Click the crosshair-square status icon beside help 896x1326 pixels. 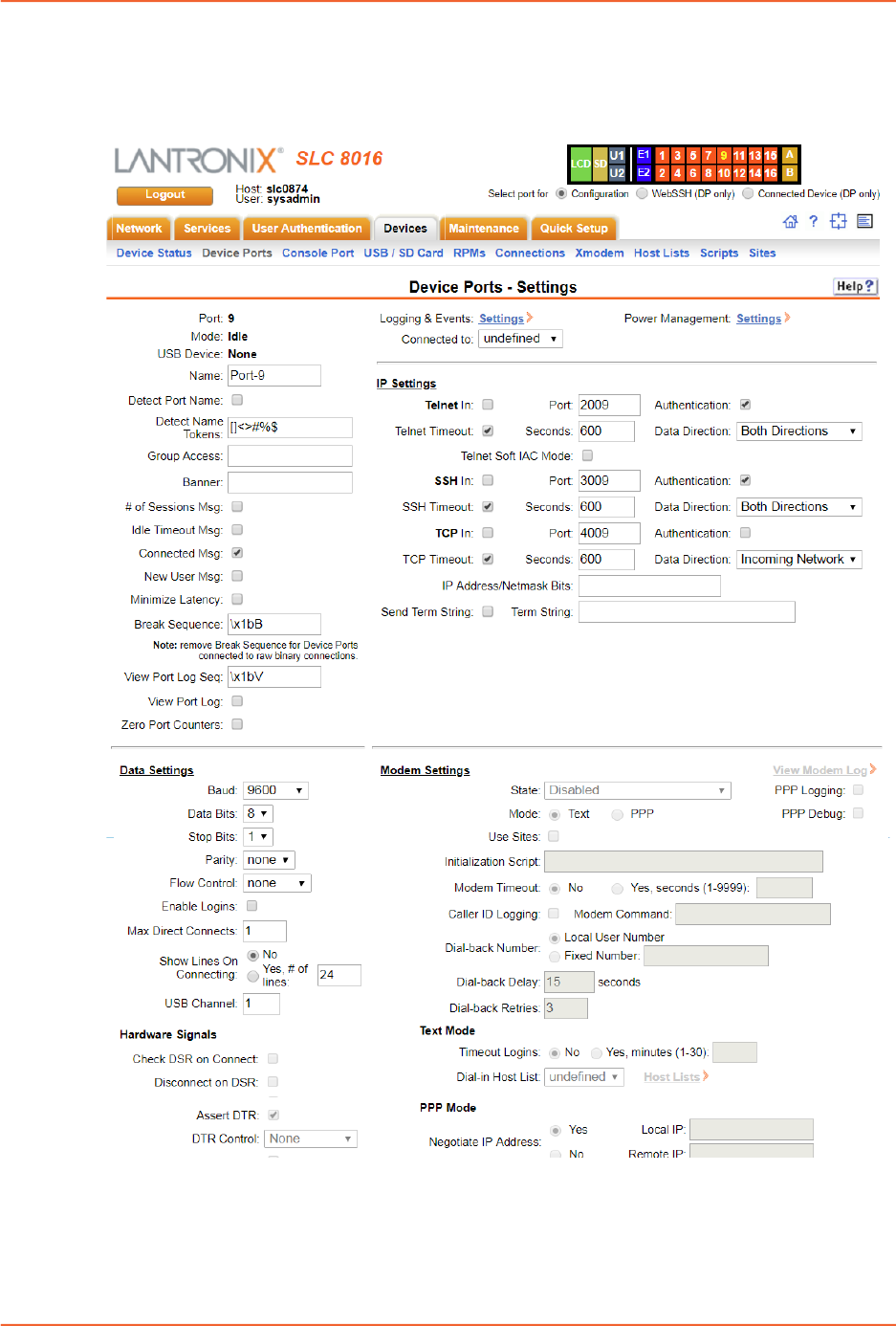click(839, 222)
